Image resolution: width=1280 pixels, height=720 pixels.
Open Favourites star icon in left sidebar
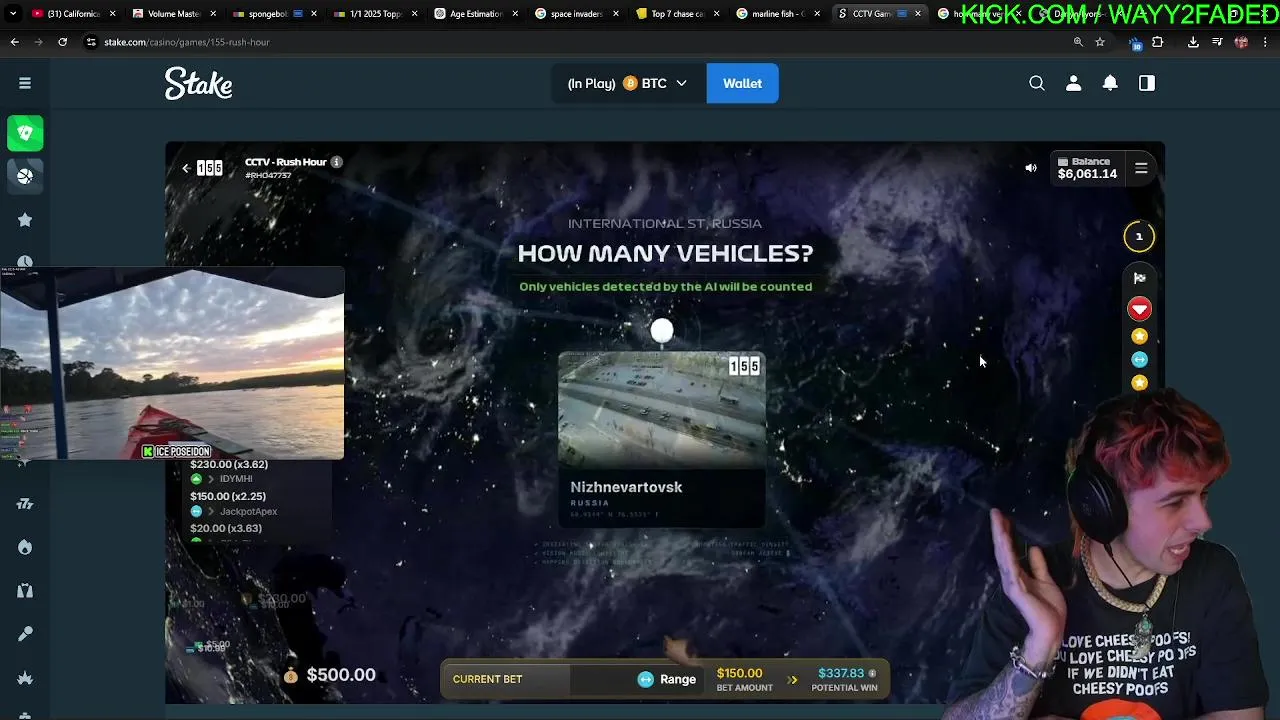pos(25,220)
